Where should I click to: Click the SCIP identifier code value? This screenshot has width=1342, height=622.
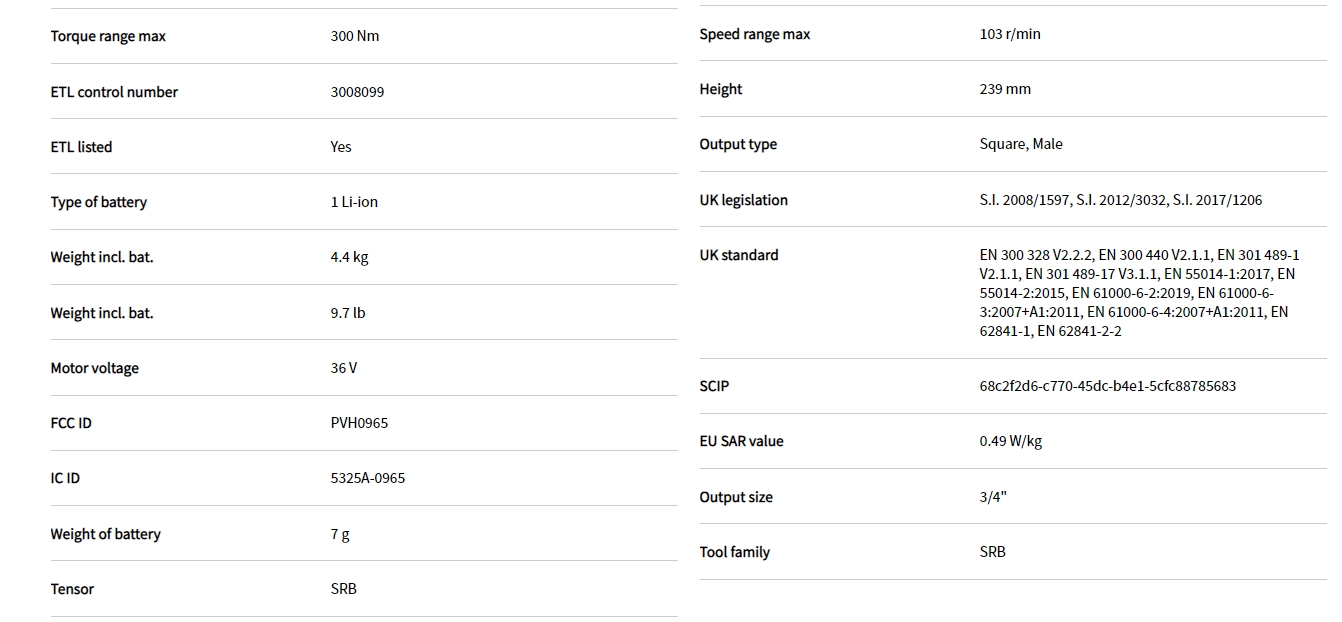(1107, 386)
